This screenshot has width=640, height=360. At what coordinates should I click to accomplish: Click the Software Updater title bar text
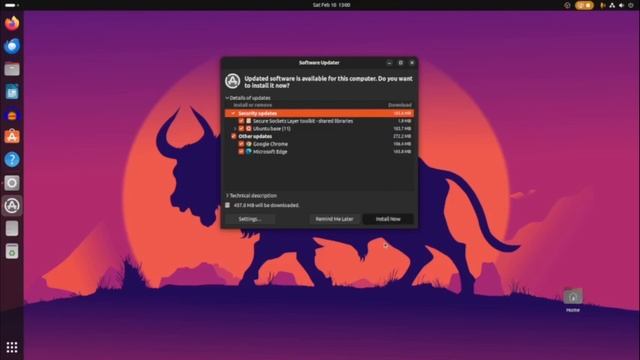click(319, 62)
